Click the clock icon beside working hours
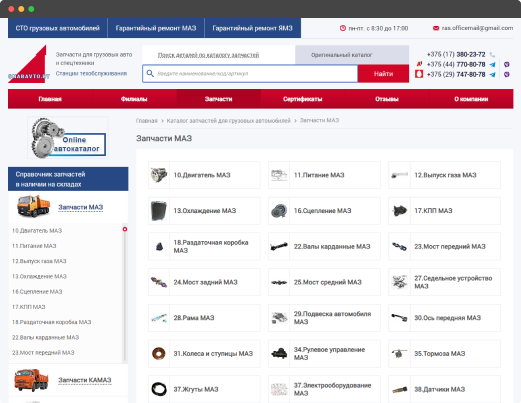Screen dimensions: 521x403 pyautogui.click(x=343, y=28)
